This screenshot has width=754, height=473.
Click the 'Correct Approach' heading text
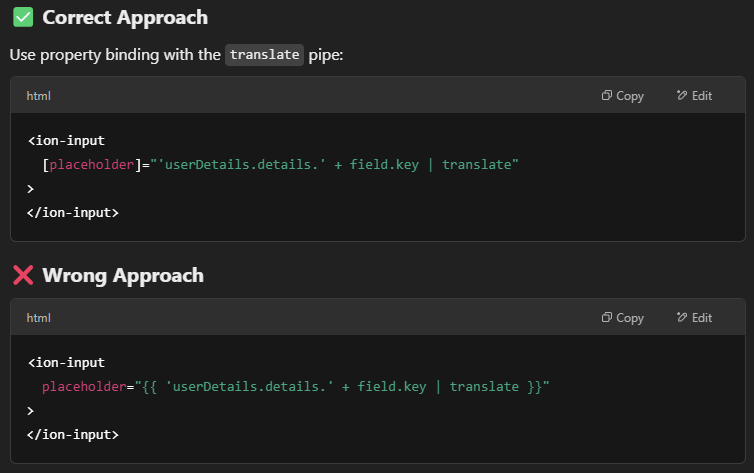click(125, 17)
